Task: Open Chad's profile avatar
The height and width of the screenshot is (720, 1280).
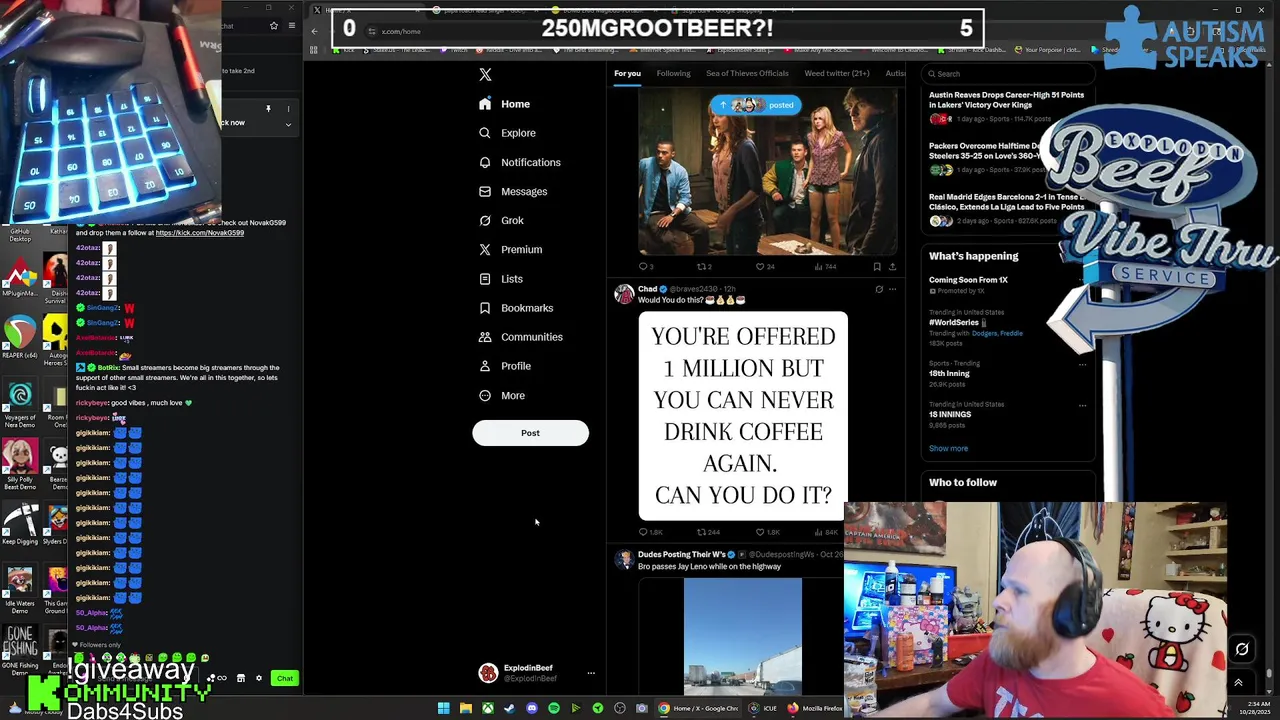Action: (624, 294)
